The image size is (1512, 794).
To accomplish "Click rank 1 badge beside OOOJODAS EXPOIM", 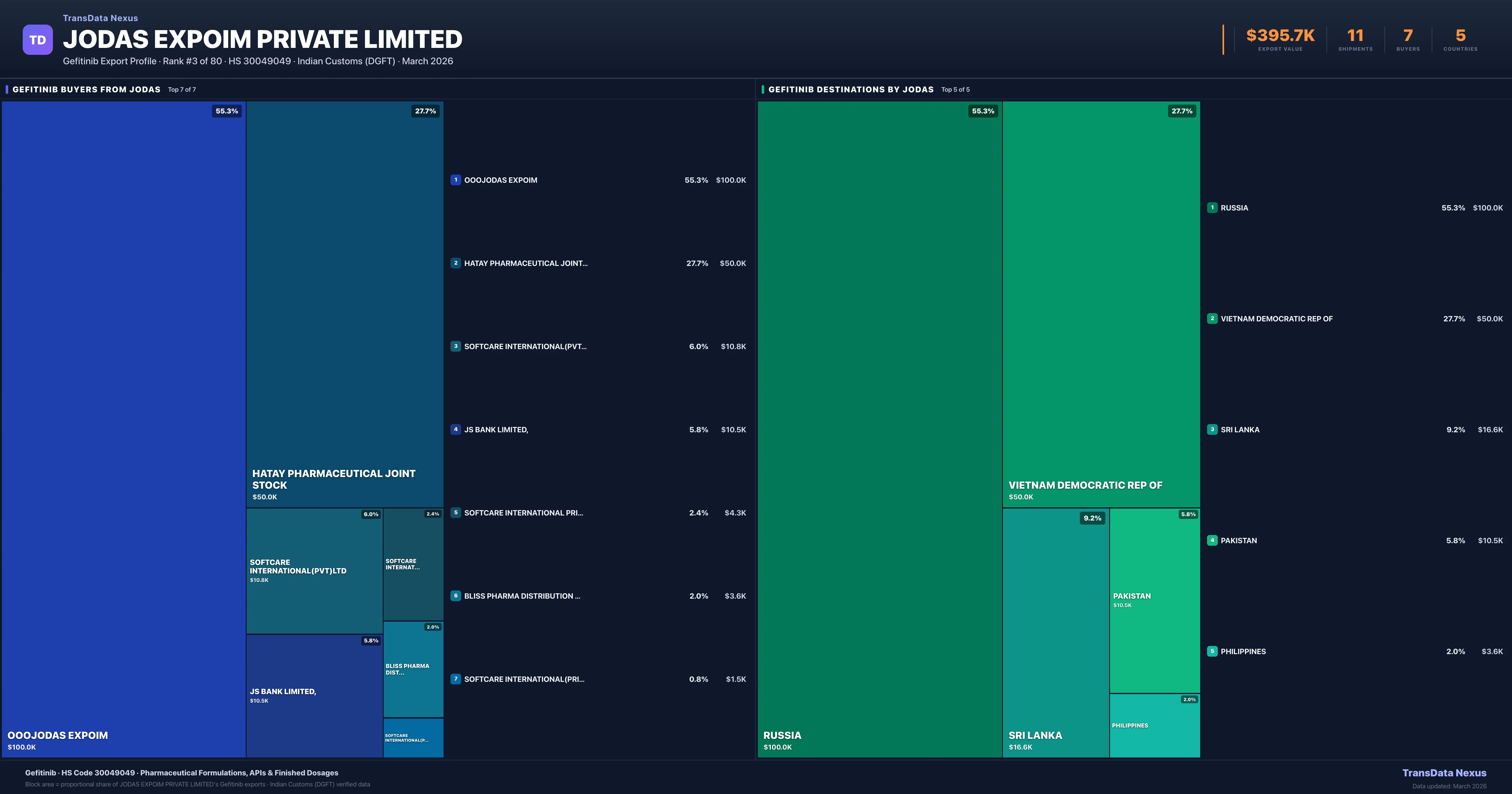I will [x=455, y=180].
